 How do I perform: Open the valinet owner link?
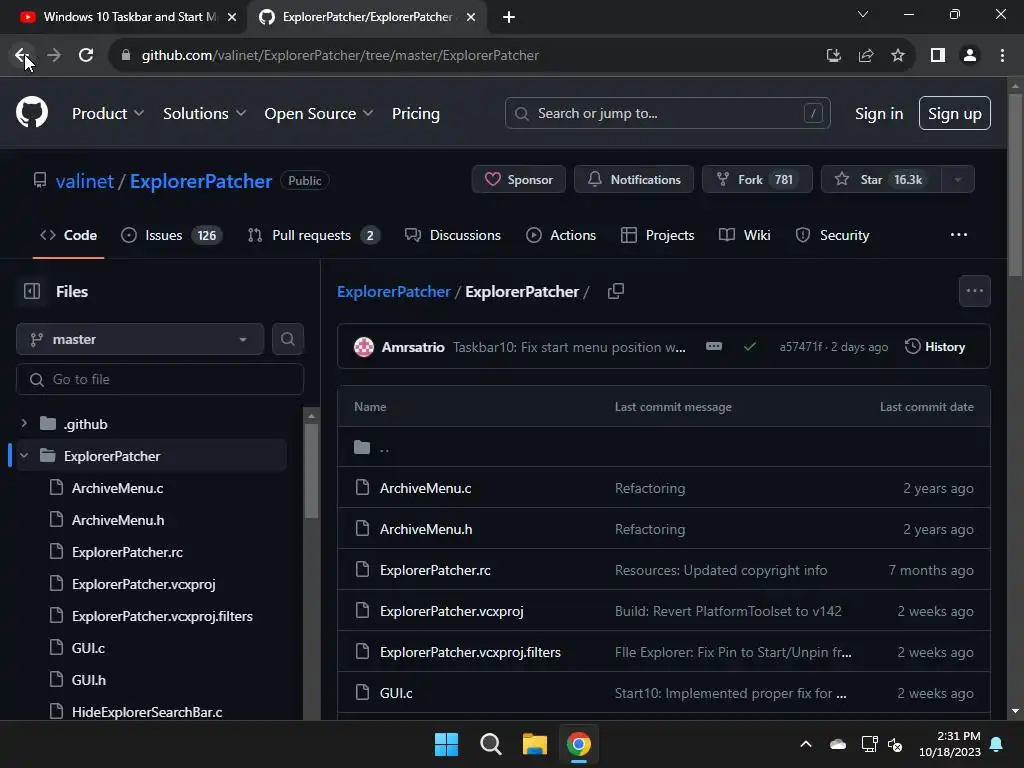pos(85,181)
